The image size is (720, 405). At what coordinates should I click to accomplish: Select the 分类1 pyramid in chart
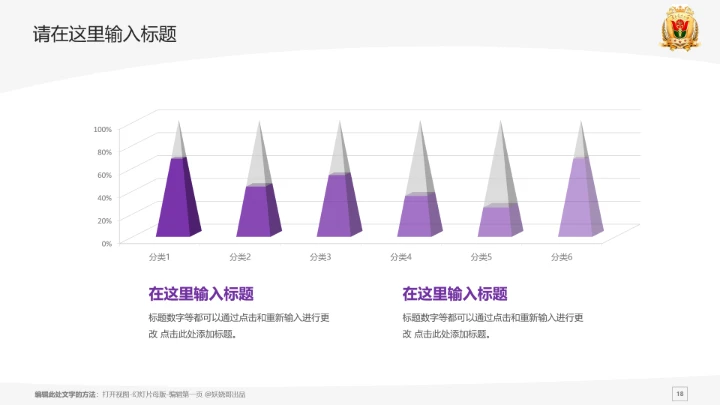179,180
